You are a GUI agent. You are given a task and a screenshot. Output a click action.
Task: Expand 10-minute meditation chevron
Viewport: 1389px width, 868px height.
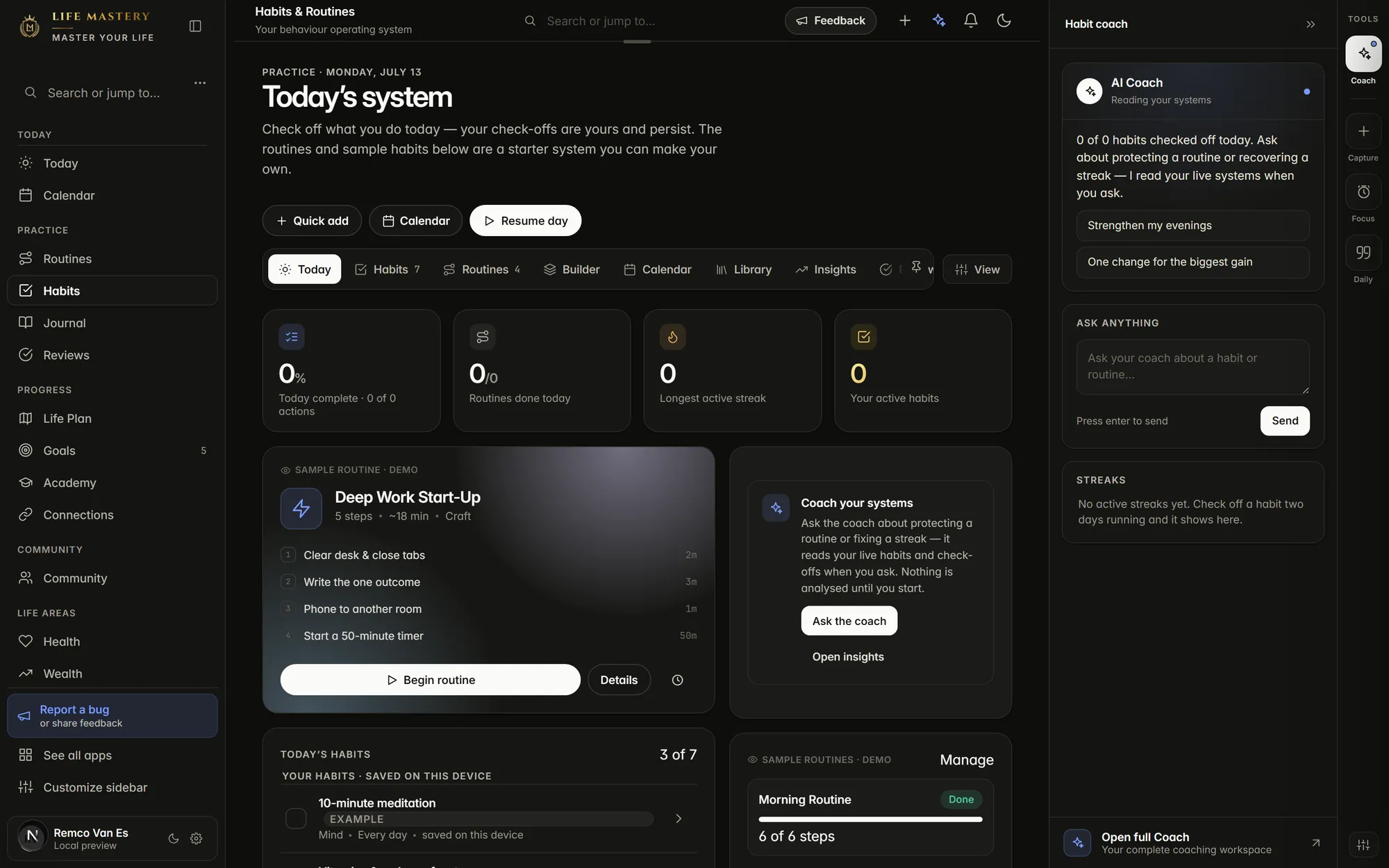click(679, 819)
